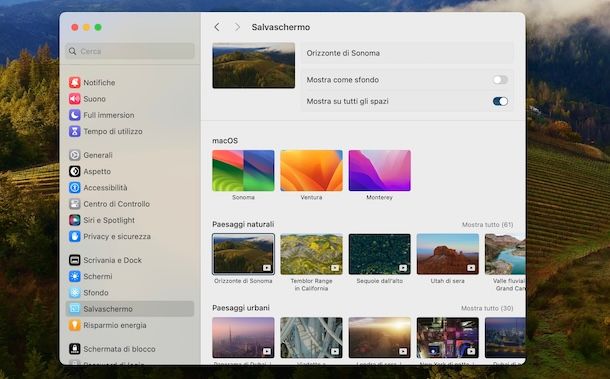The height and width of the screenshot is (379, 610).
Task: Disable Mostra su tutti gli spazi switch
Action: [x=500, y=101]
